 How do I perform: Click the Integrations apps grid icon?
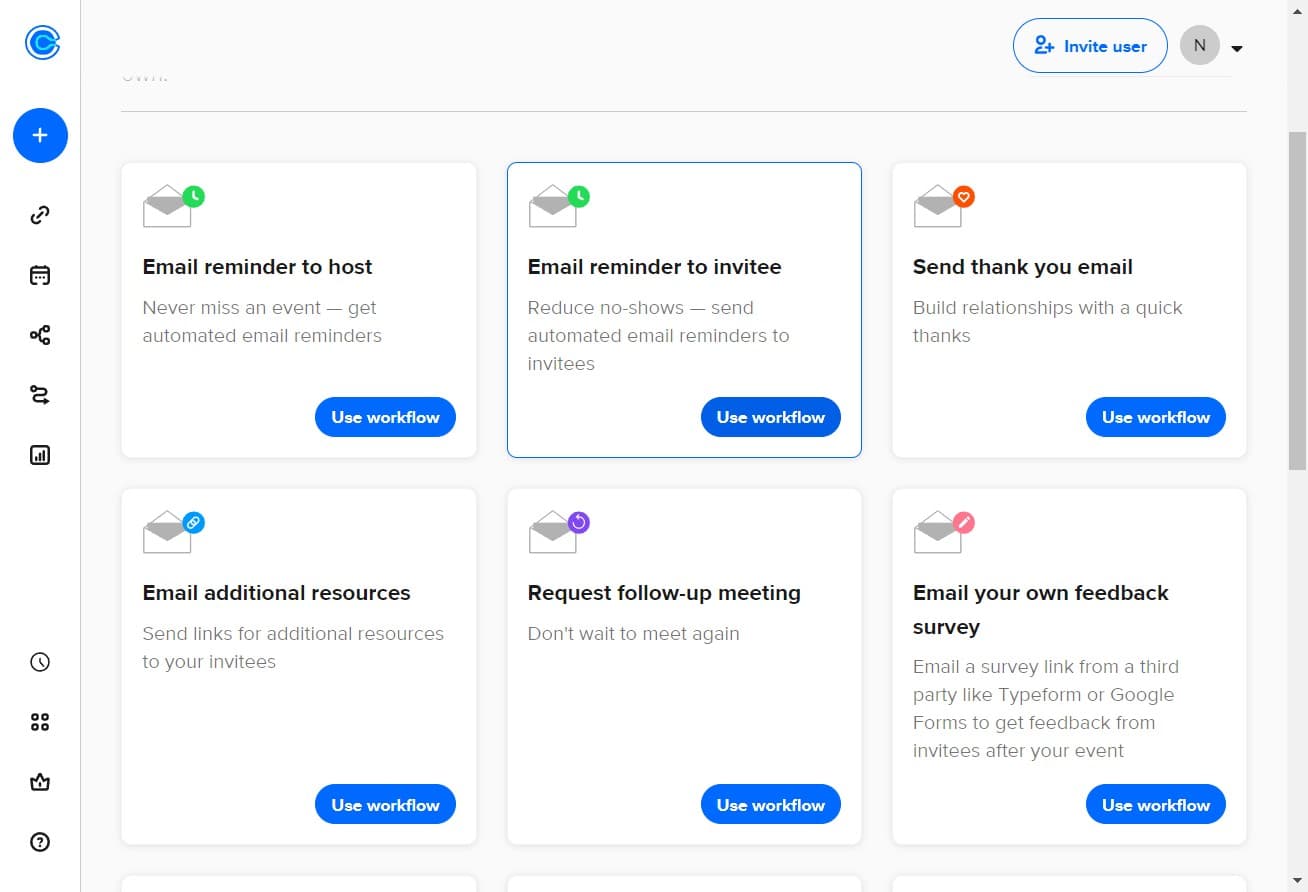[x=40, y=721]
